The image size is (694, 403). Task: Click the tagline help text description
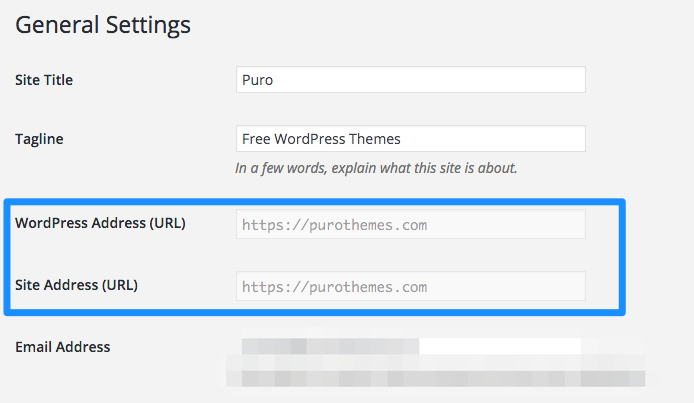pos(376,168)
